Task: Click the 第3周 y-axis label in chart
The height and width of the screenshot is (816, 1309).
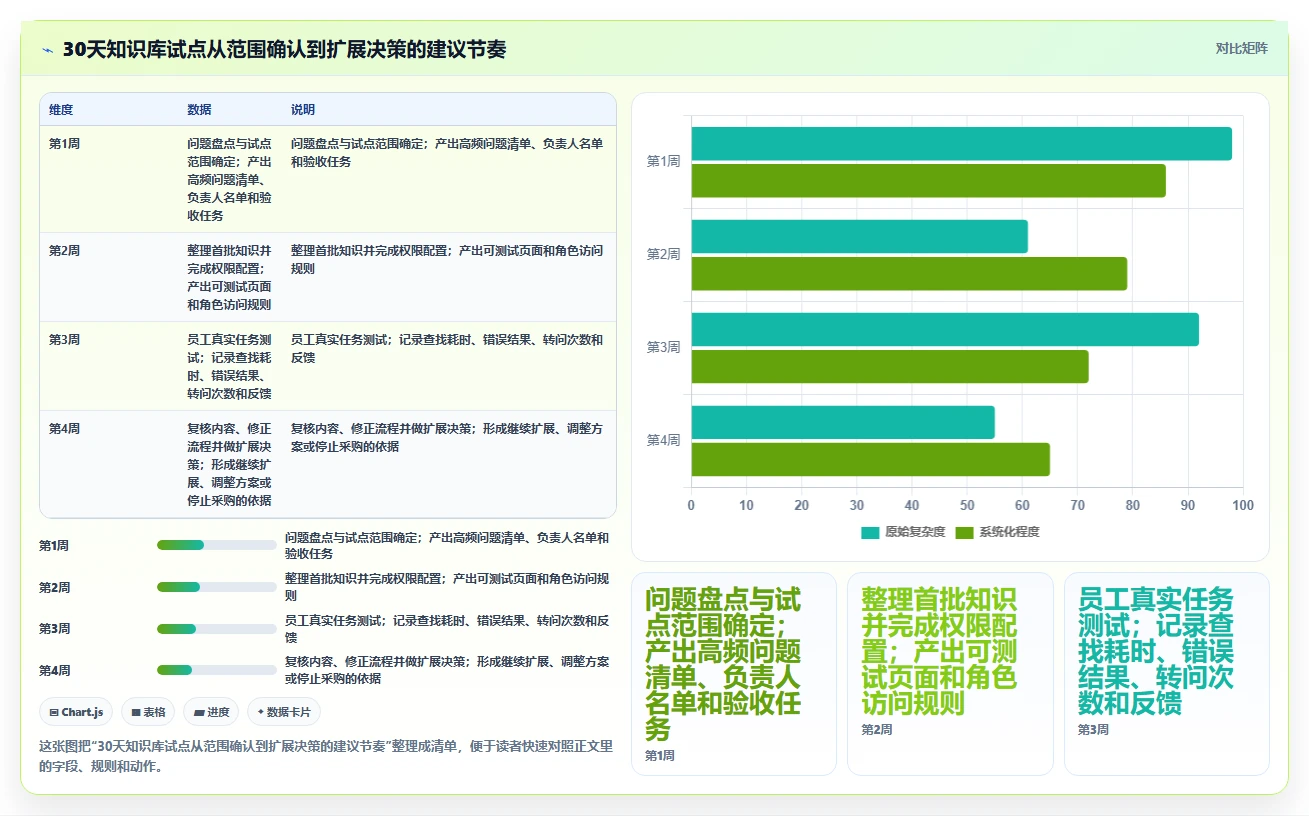Action: point(663,348)
